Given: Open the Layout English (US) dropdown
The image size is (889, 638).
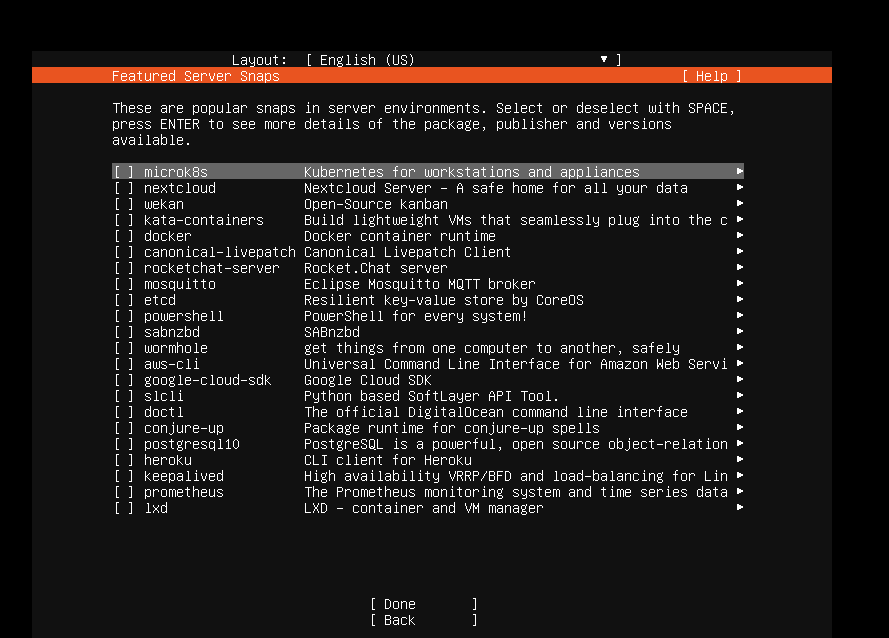Looking at the screenshot, I should 463,60.
